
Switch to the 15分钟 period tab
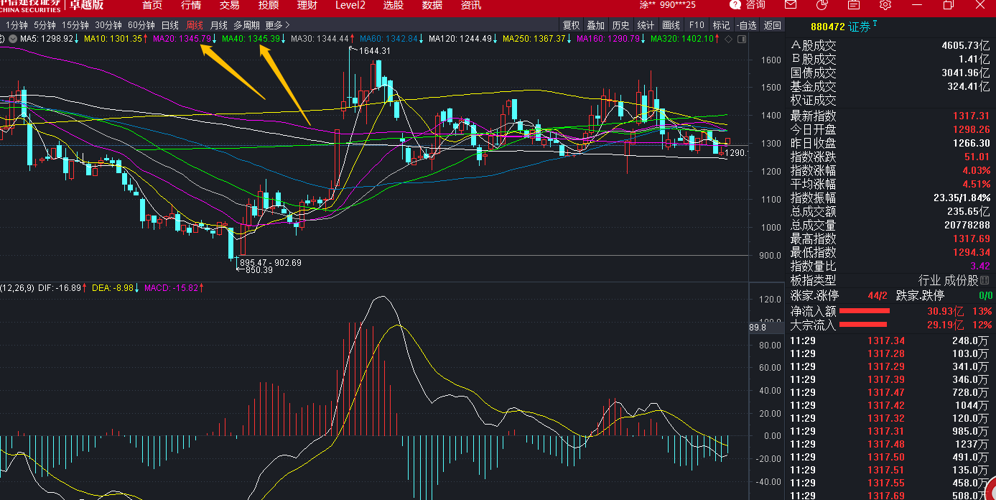coord(75,25)
